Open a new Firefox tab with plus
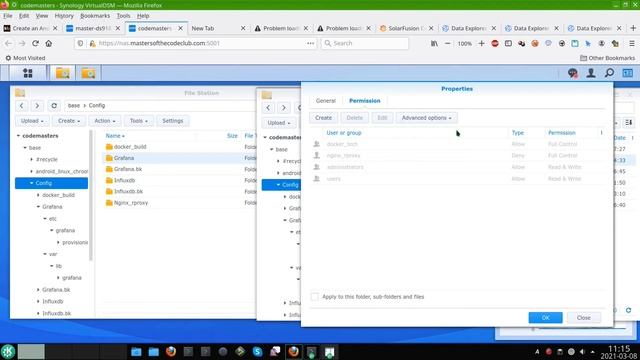Image resolution: width=640 pixels, height=360 pixels. [633, 28]
